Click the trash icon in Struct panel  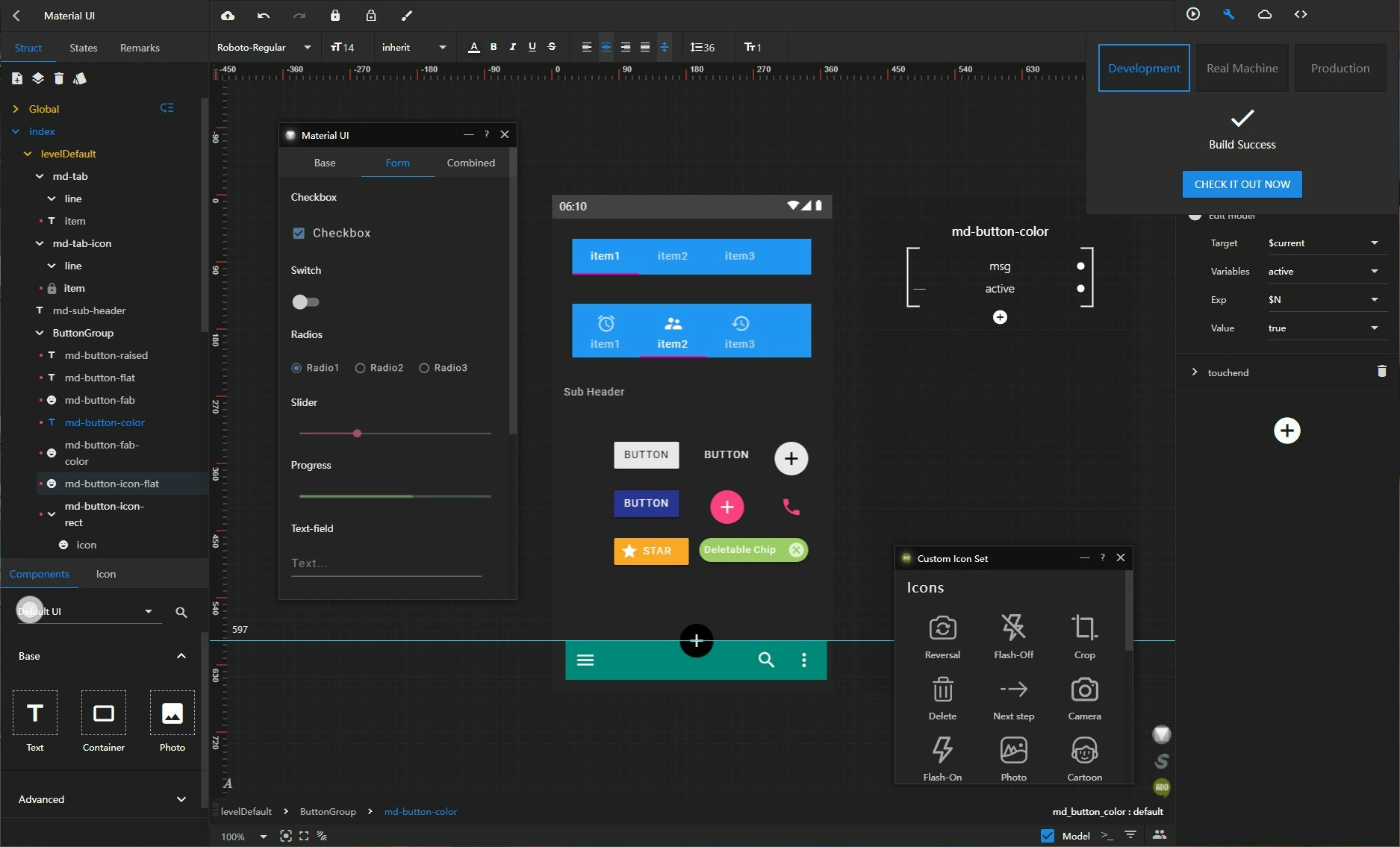(59, 78)
